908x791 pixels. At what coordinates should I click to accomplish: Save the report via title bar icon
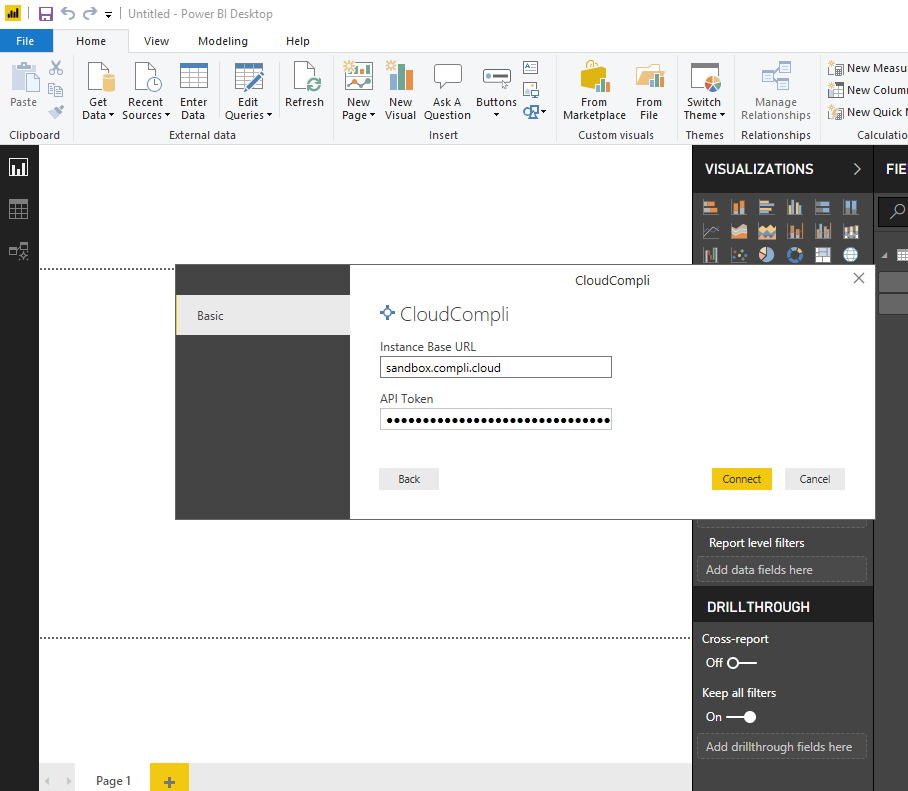point(46,14)
